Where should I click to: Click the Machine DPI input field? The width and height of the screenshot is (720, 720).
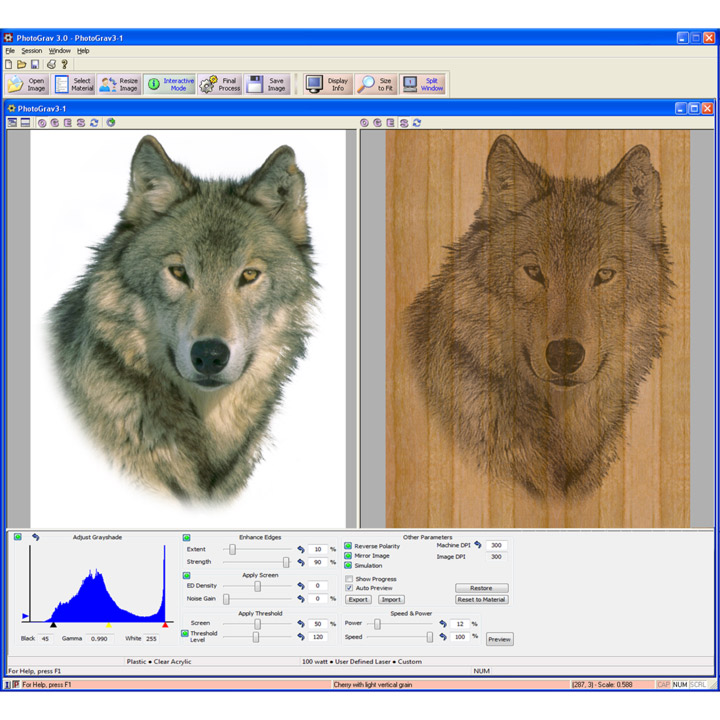[x=496, y=546]
